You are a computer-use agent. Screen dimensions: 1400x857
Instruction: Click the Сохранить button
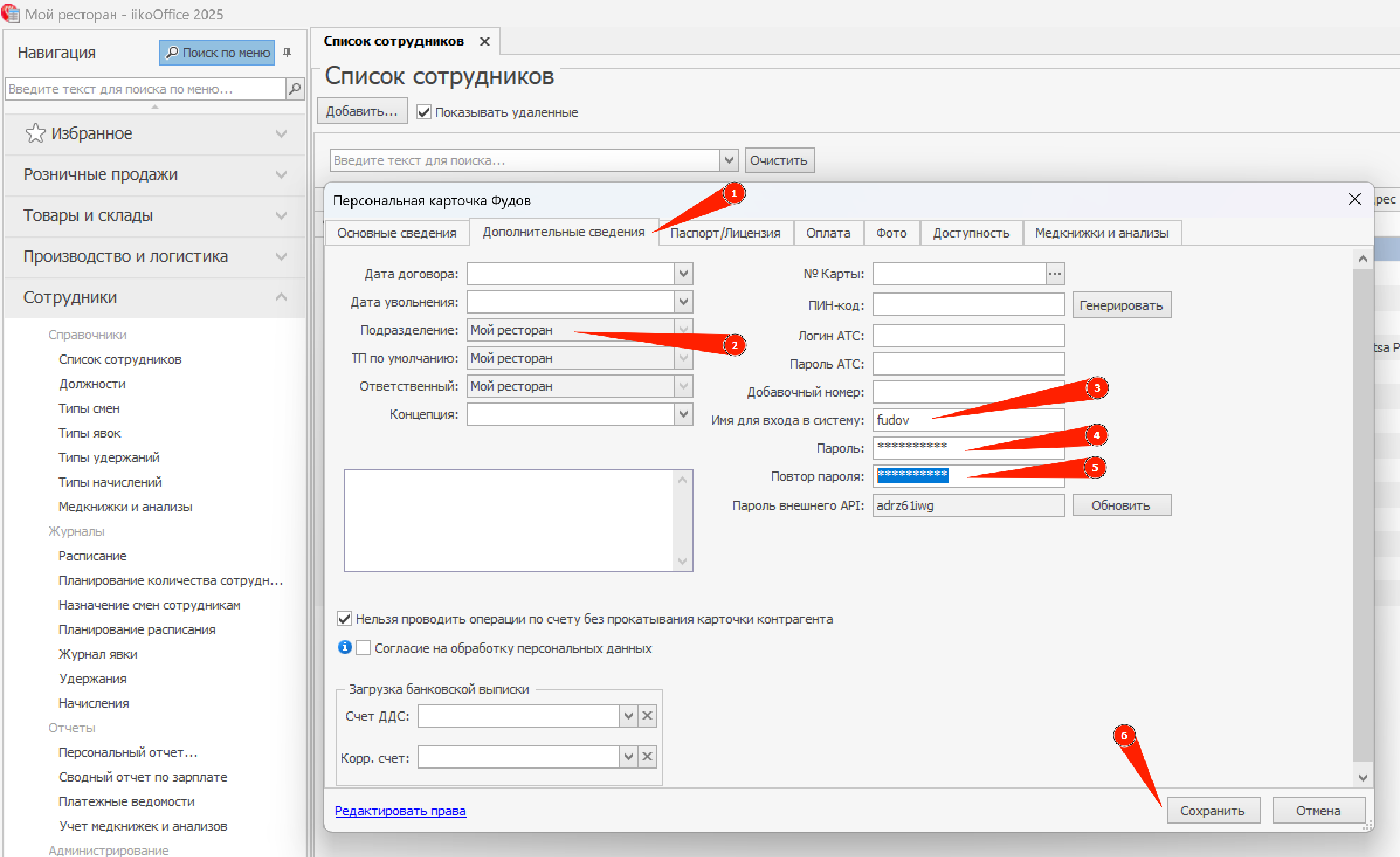(1212, 811)
